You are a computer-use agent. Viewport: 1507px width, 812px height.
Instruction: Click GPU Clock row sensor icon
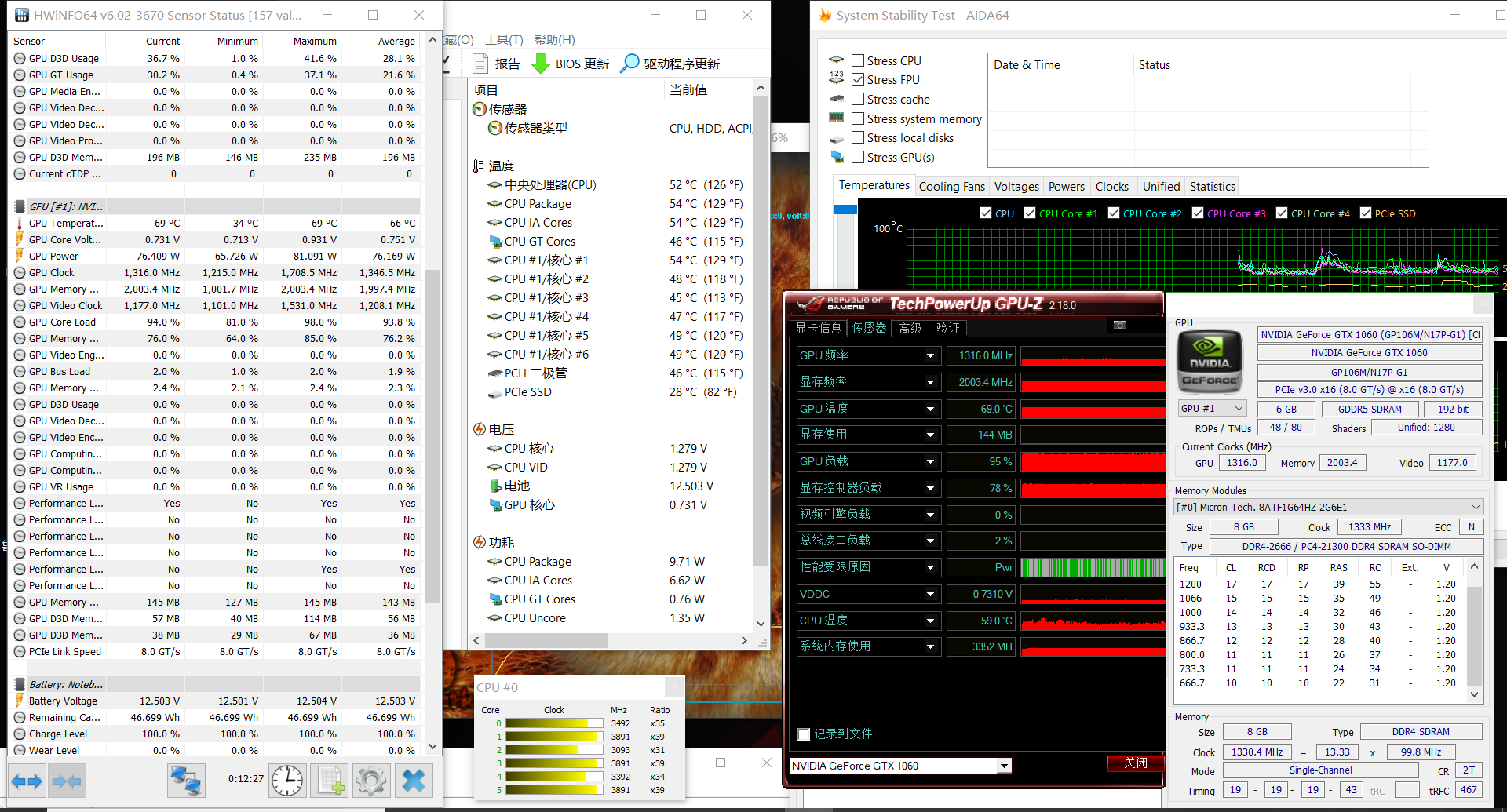point(20,272)
